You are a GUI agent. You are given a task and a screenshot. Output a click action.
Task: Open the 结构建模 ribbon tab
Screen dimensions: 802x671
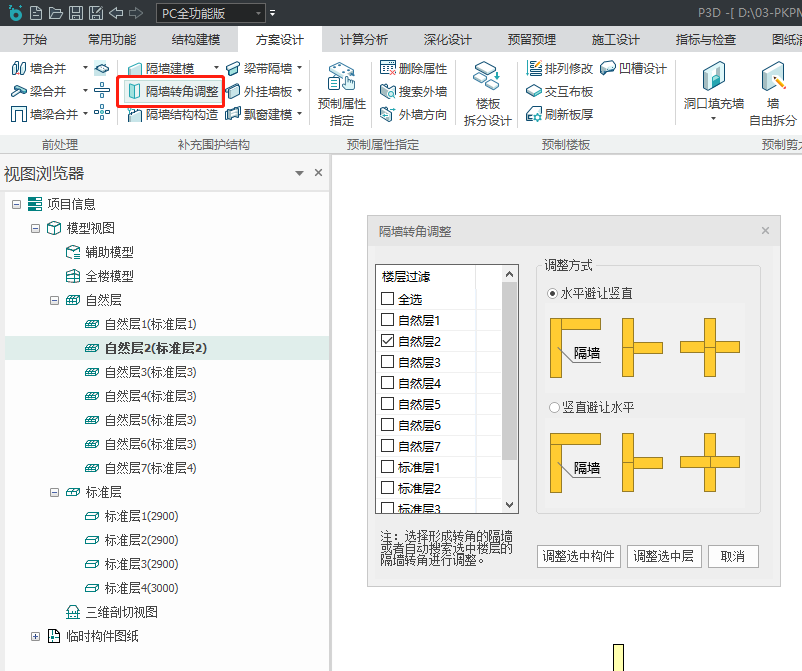(x=196, y=40)
